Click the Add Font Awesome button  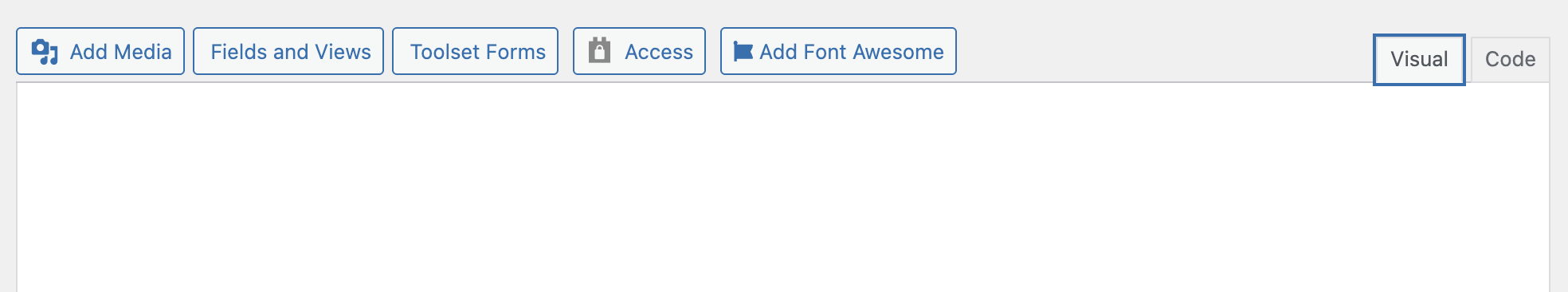(x=838, y=51)
